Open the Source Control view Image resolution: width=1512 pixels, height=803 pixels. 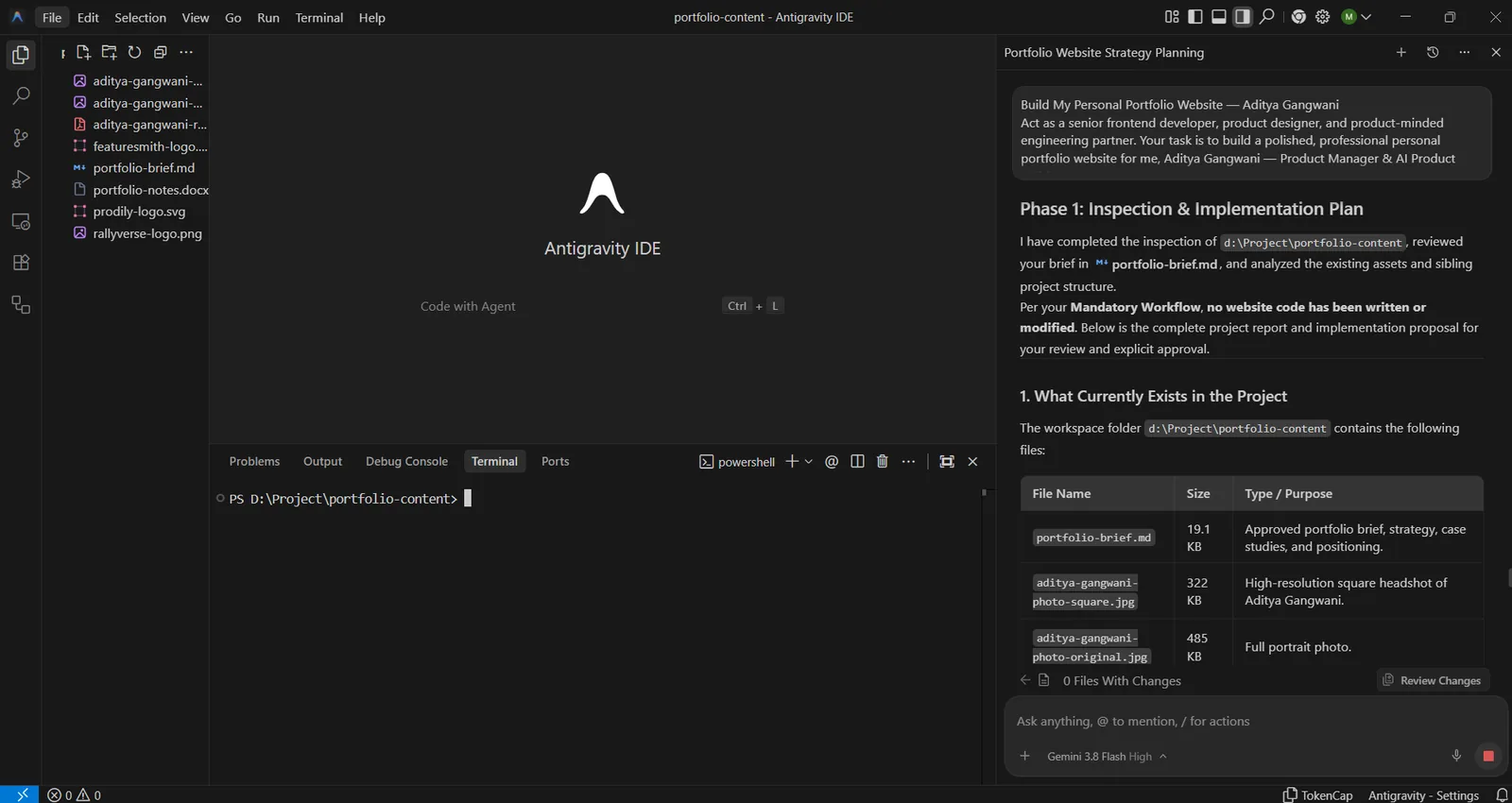click(x=21, y=138)
